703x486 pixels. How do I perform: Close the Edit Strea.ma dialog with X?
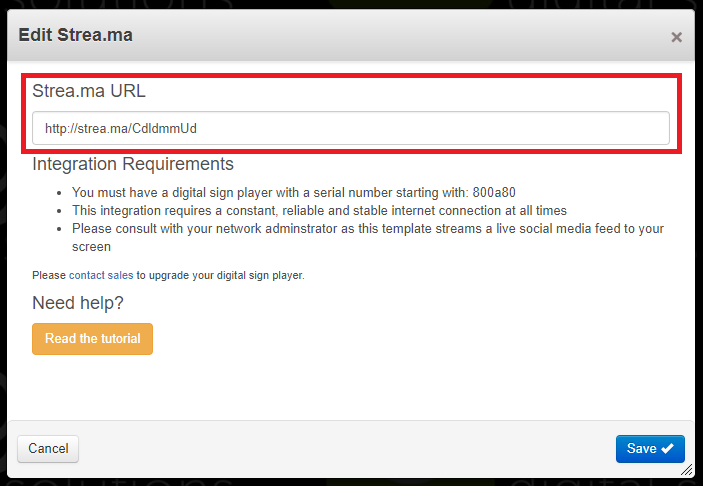676,37
